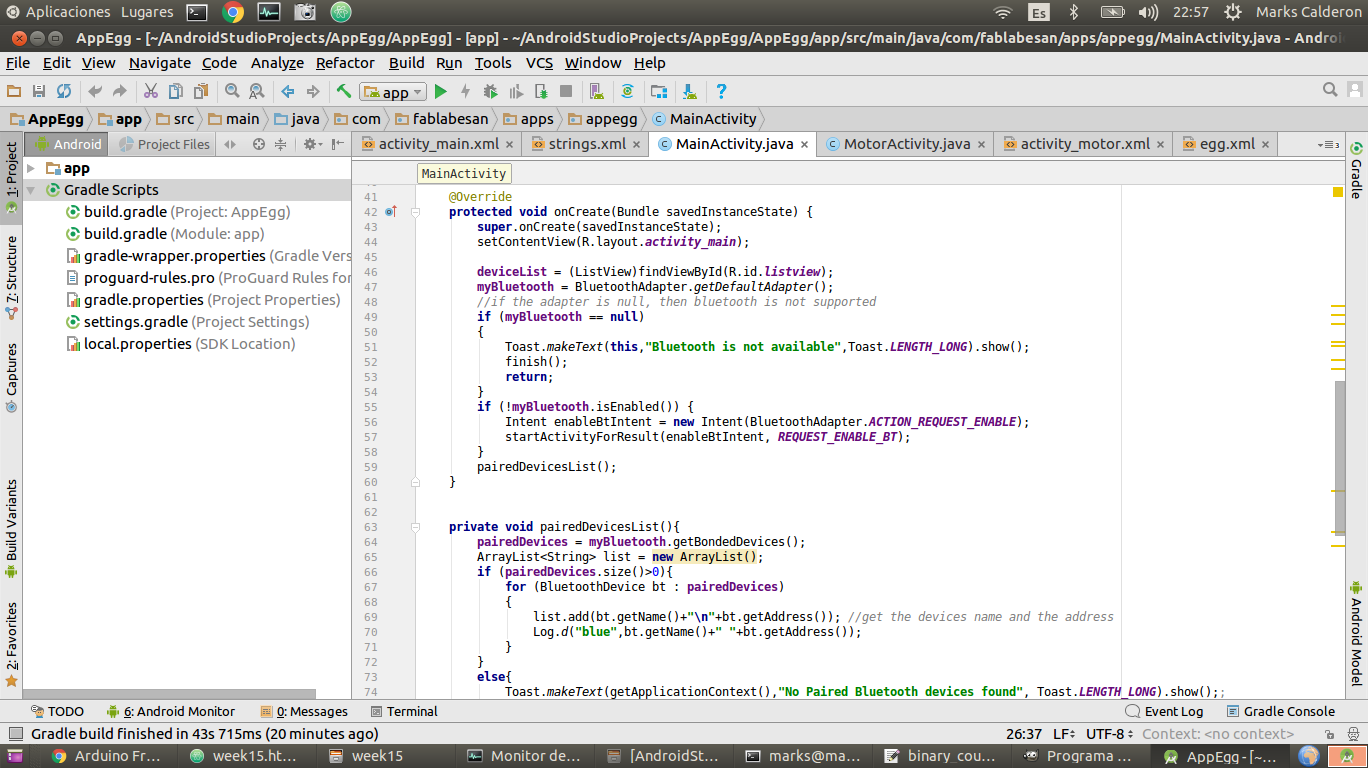Click the Cut scissors icon in toolbar
Image resolution: width=1368 pixels, height=768 pixels.
(150, 92)
